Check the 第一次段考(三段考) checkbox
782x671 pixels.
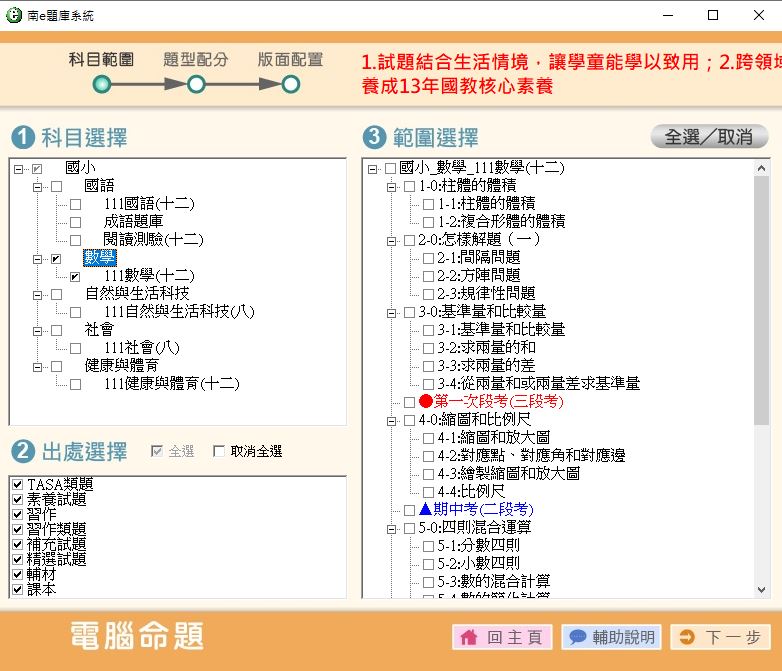pos(409,402)
